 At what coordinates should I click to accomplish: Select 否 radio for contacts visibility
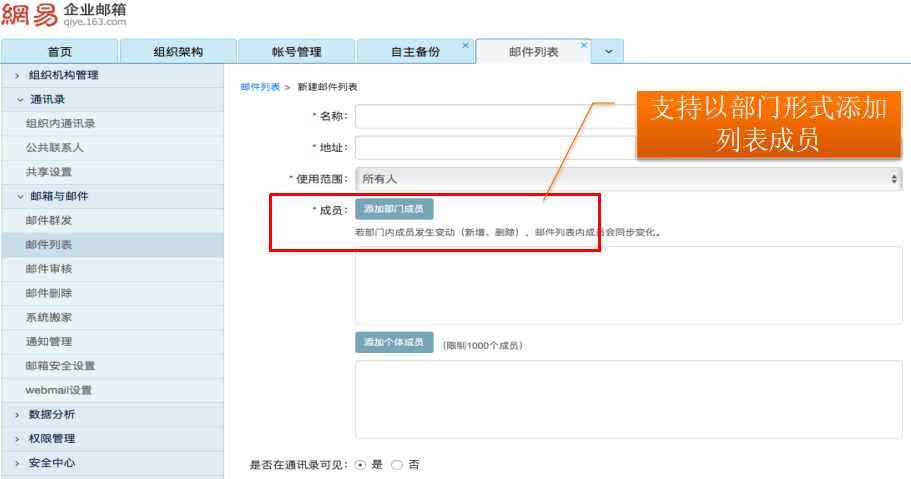coord(397,465)
